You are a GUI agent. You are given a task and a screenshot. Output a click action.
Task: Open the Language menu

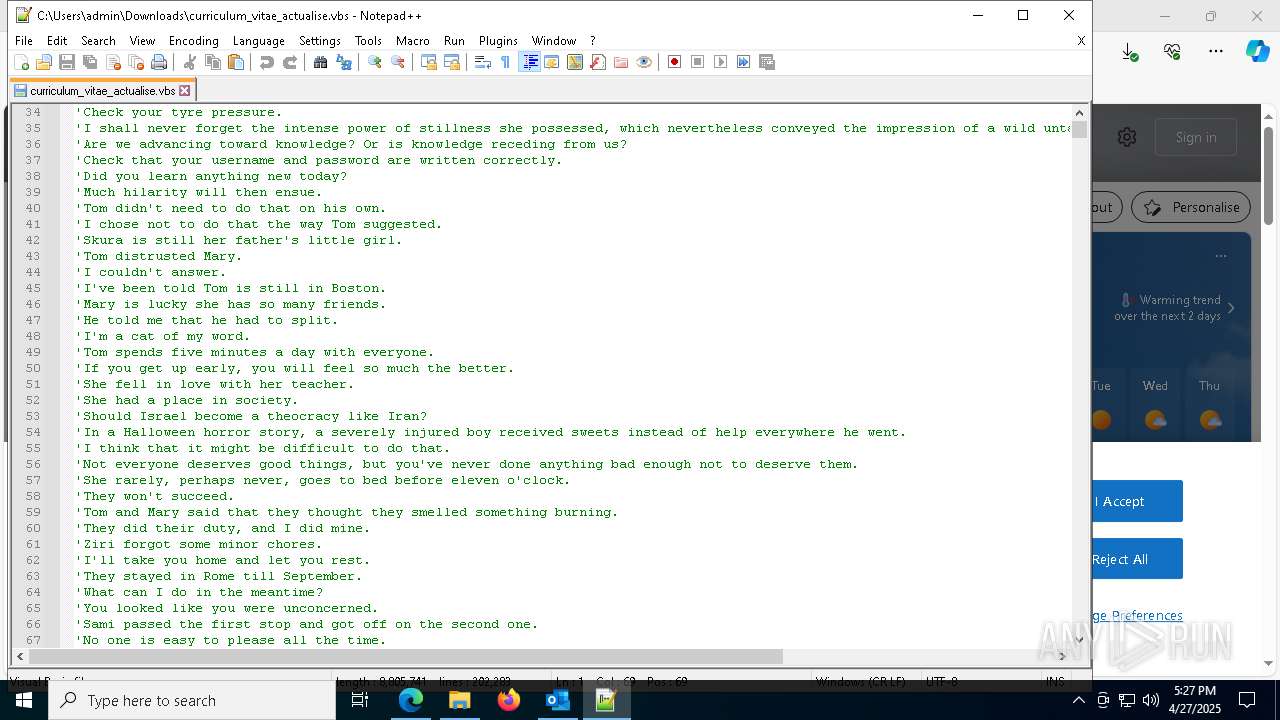(x=259, y=41)
